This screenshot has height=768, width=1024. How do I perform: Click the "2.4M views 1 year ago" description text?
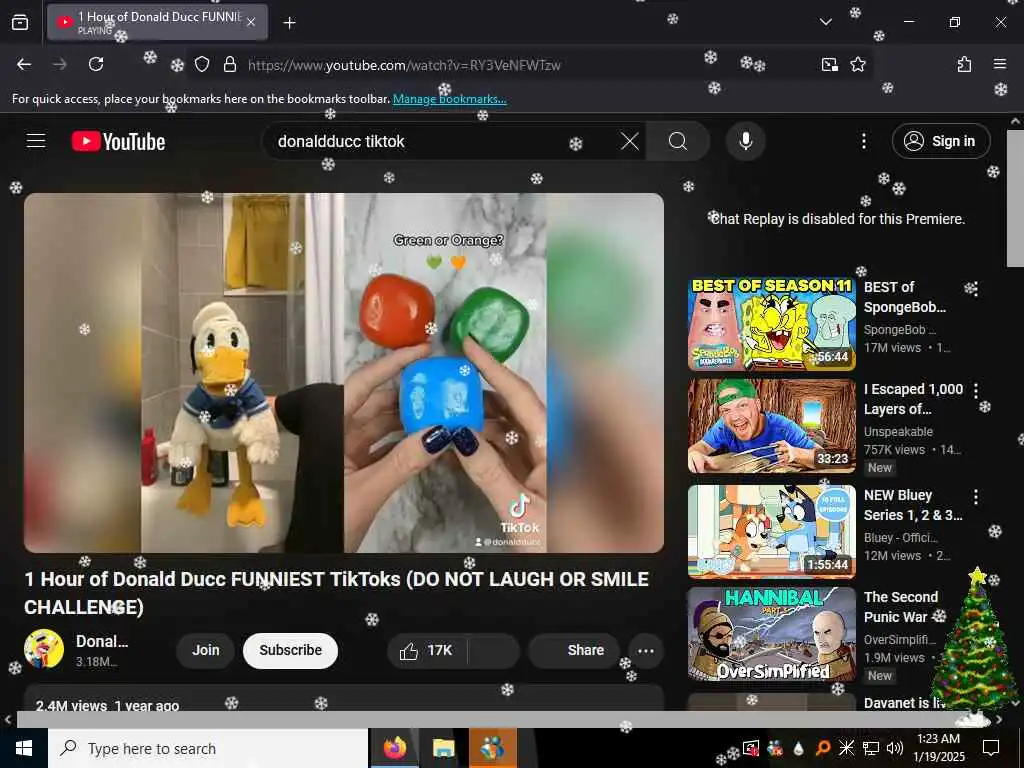(x=107, y=705)
